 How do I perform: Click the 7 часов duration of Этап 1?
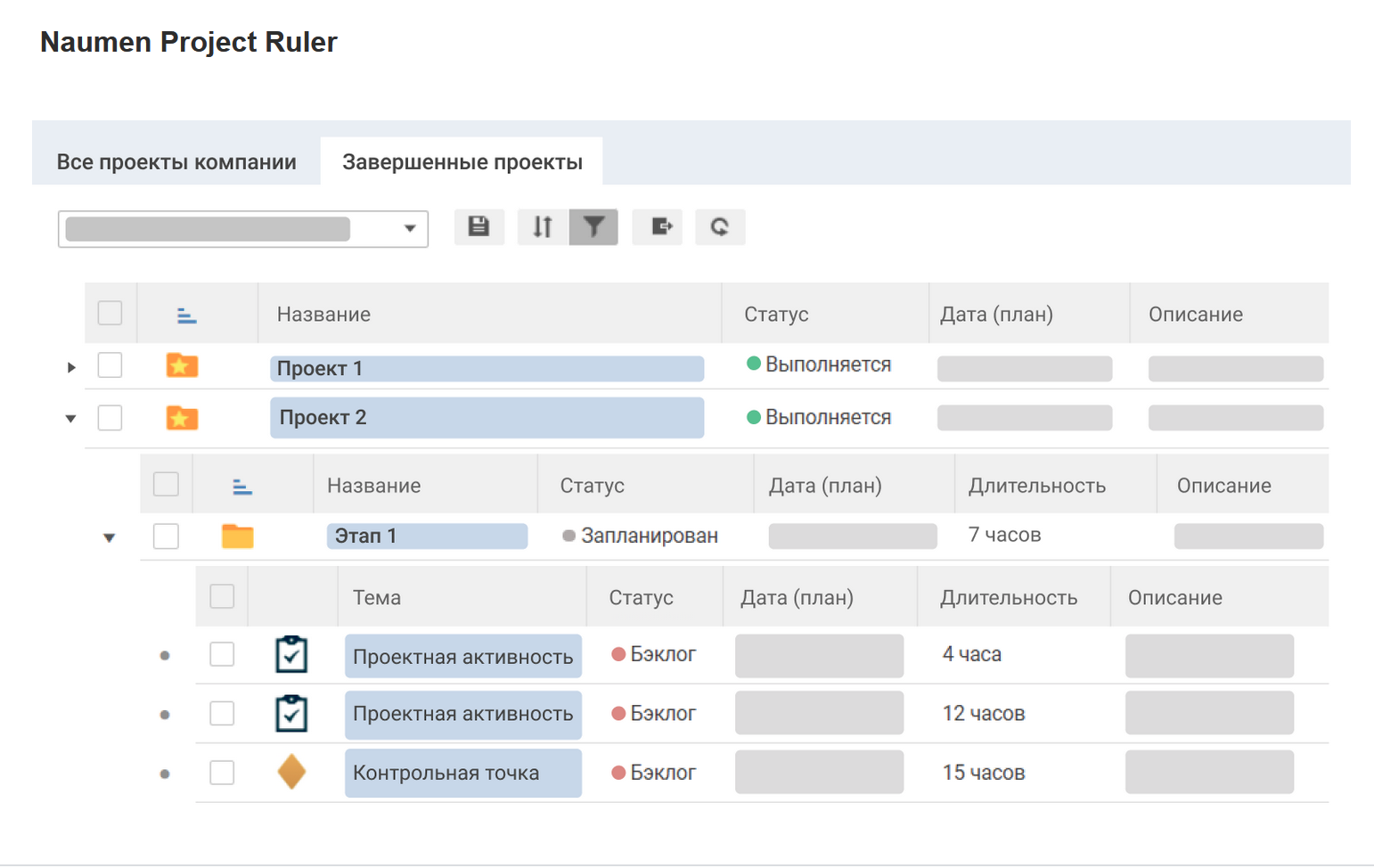(x=1004, y=534)
